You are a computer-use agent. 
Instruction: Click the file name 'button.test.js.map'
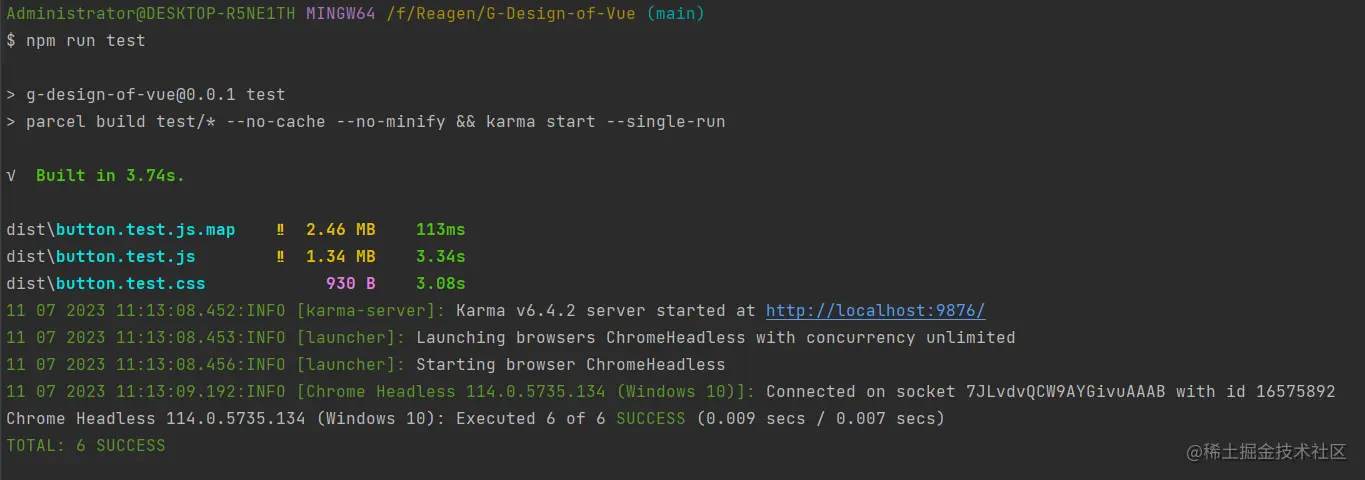(146, 230)
